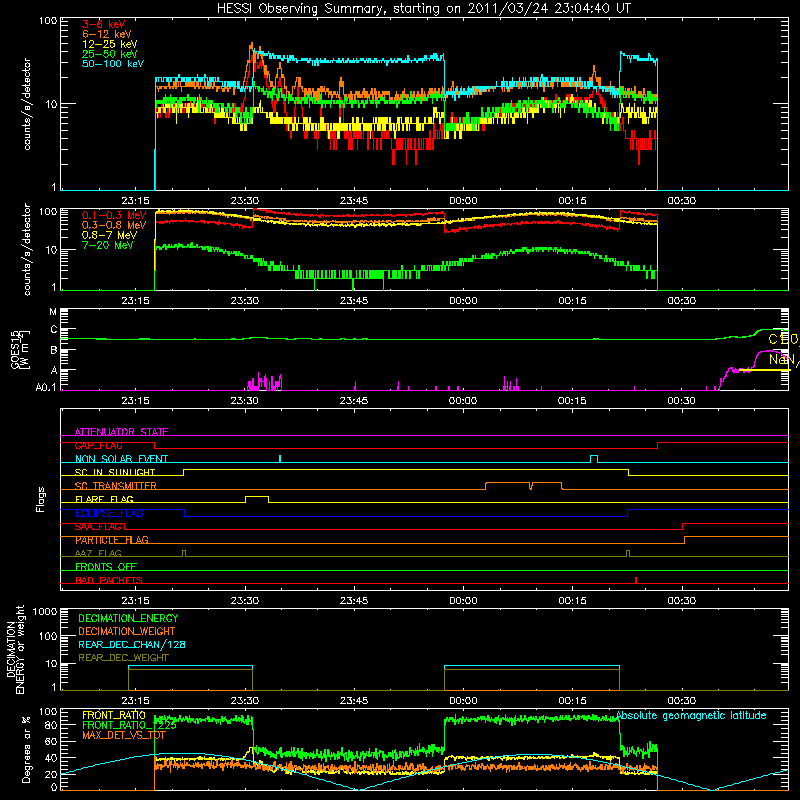The image size is (800, 800).
Task: Click the 23:45 tick label under flags panel
Action: tap(354, 601)
